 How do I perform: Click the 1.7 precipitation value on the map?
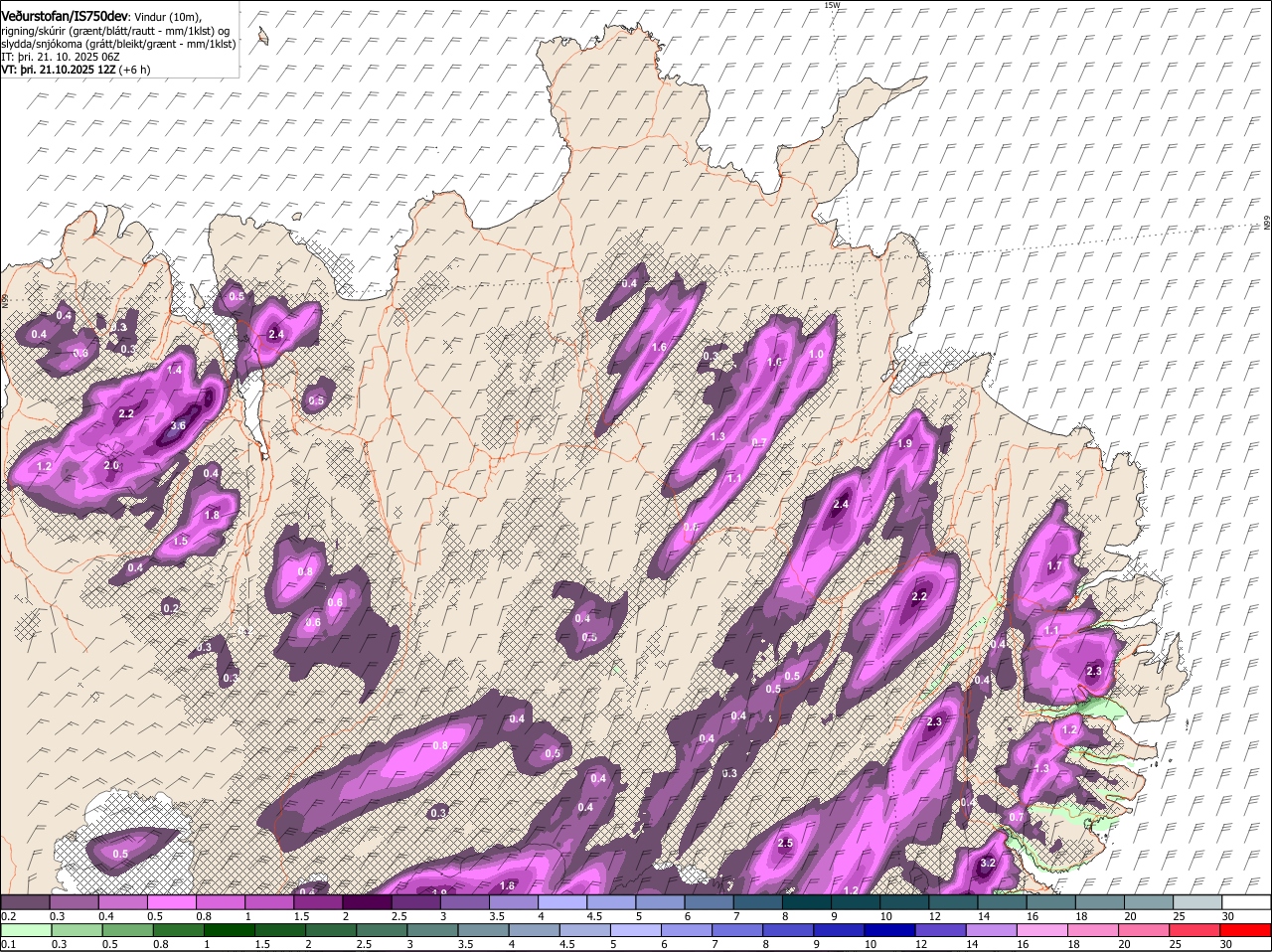1055,566
